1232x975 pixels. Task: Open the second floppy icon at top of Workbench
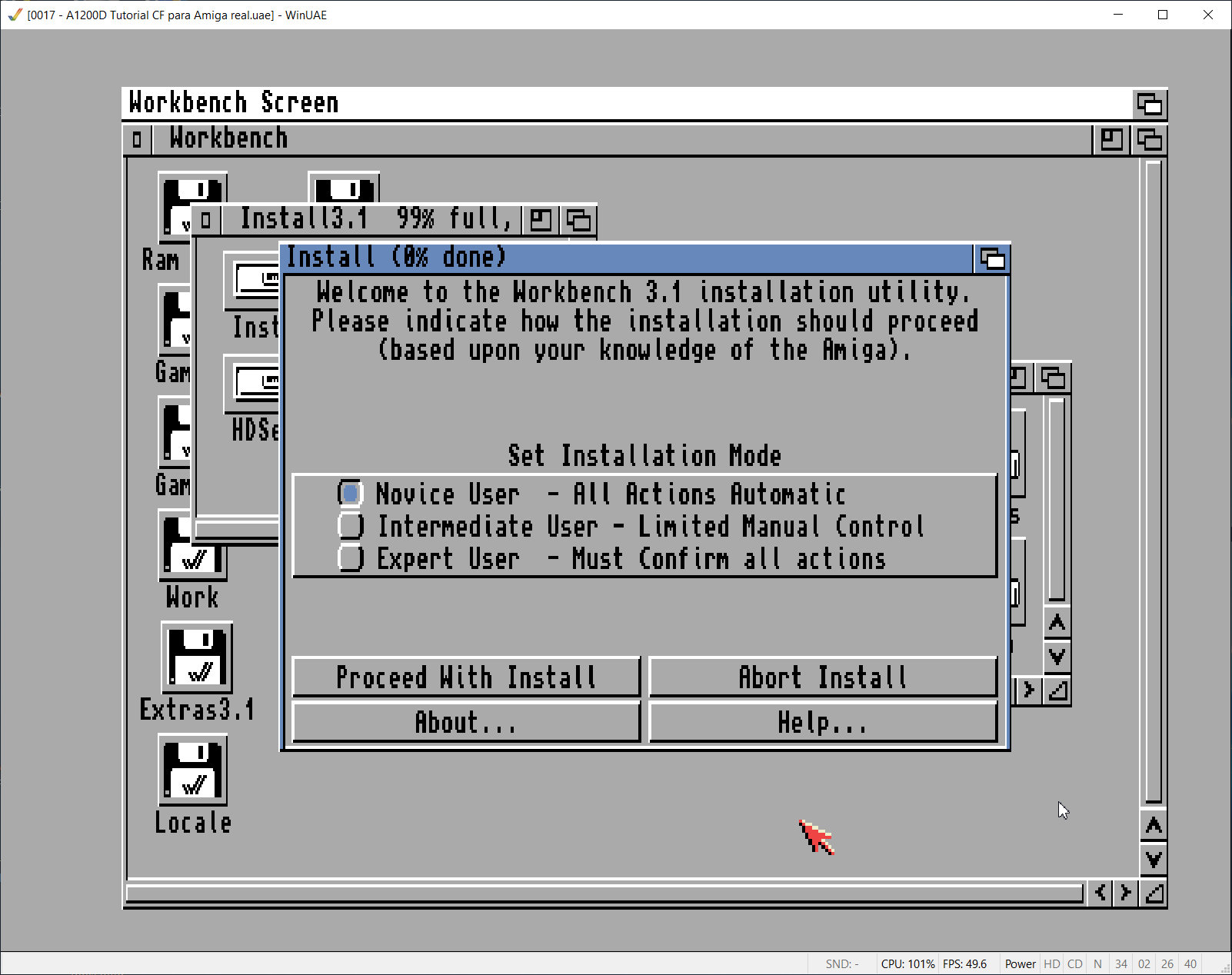344,188
